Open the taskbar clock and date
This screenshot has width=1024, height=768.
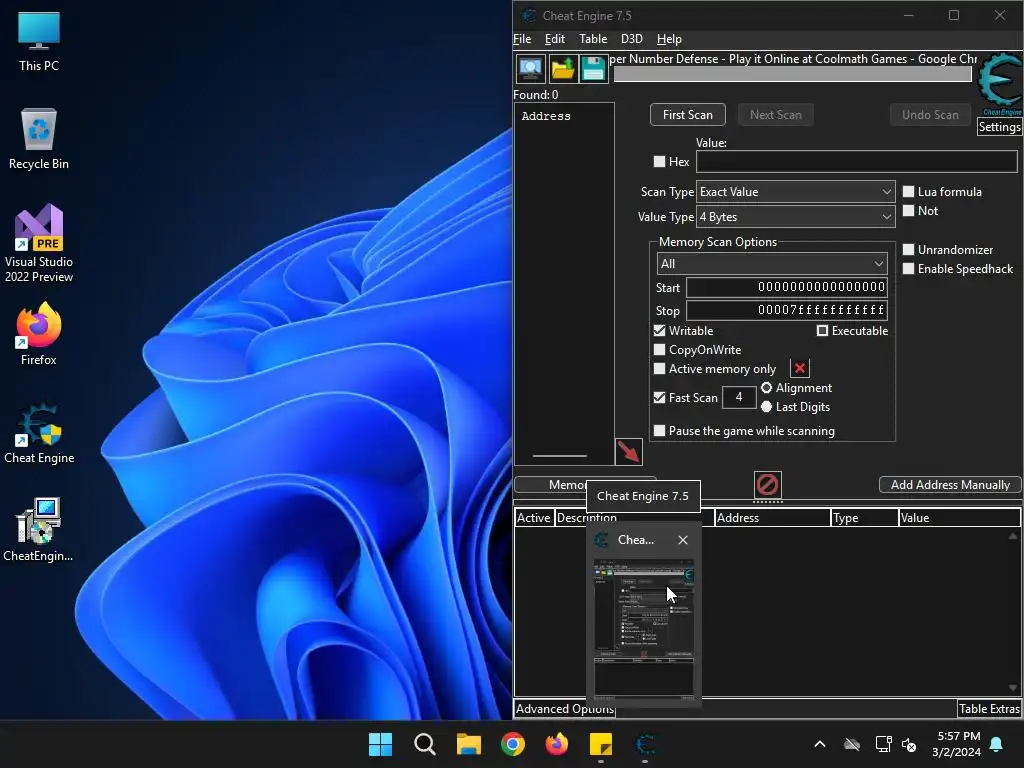pyautogui.click(x=955, y=744)
